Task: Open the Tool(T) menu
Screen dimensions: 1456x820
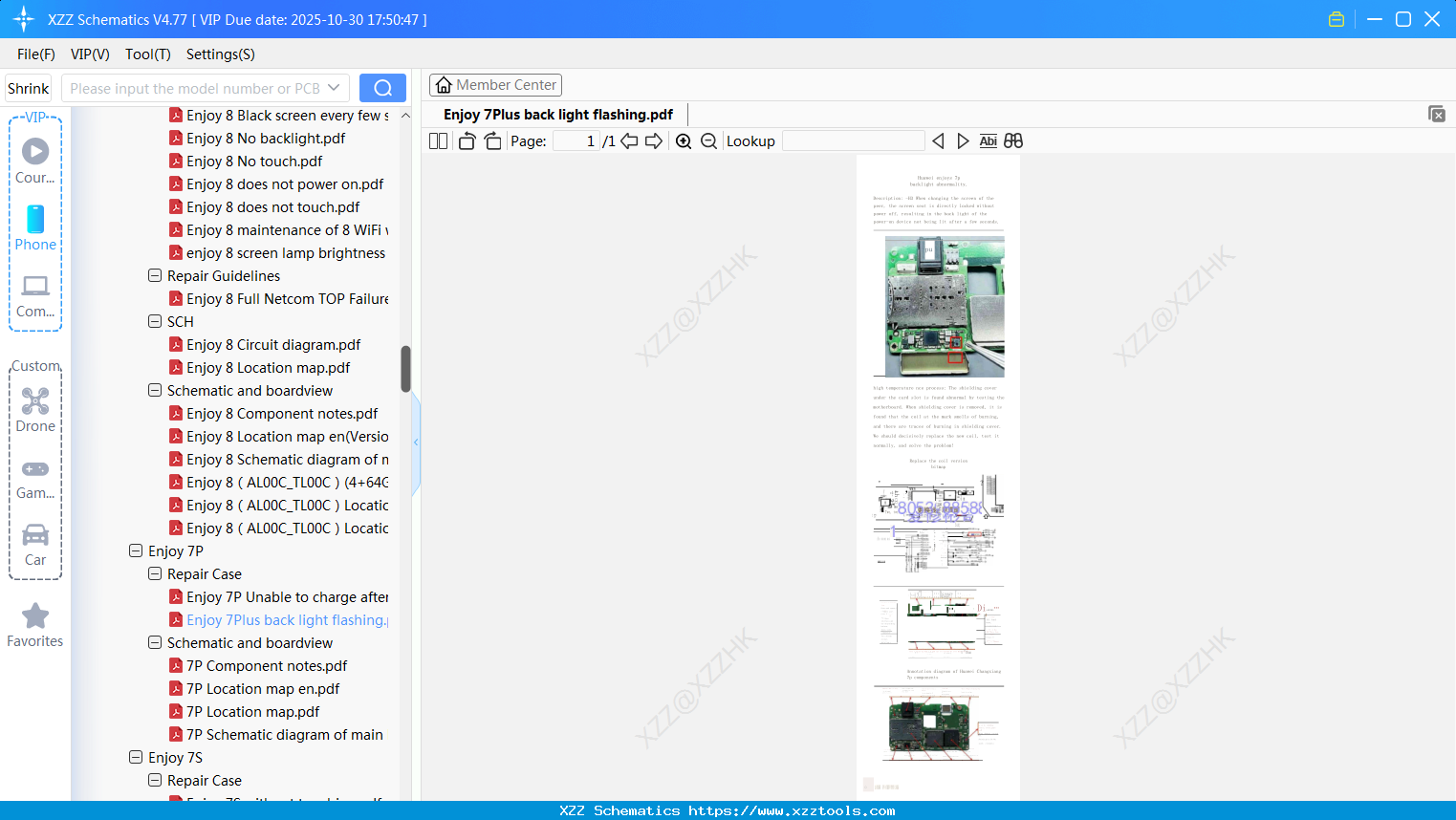Action: point(148,54)
